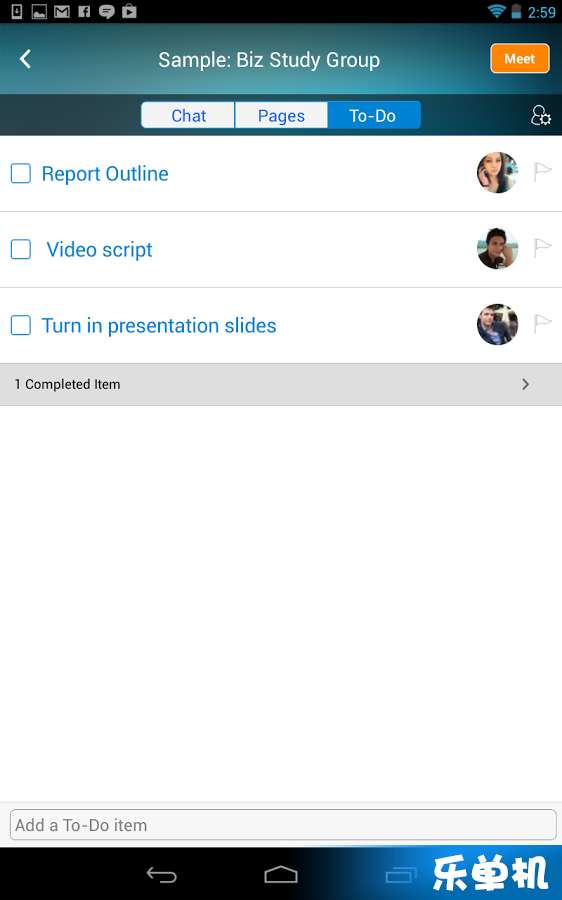Open Gmail notification in status bar
Image resolution: width=562 pixels, height=900 pixels.
[x=61, y=11]
